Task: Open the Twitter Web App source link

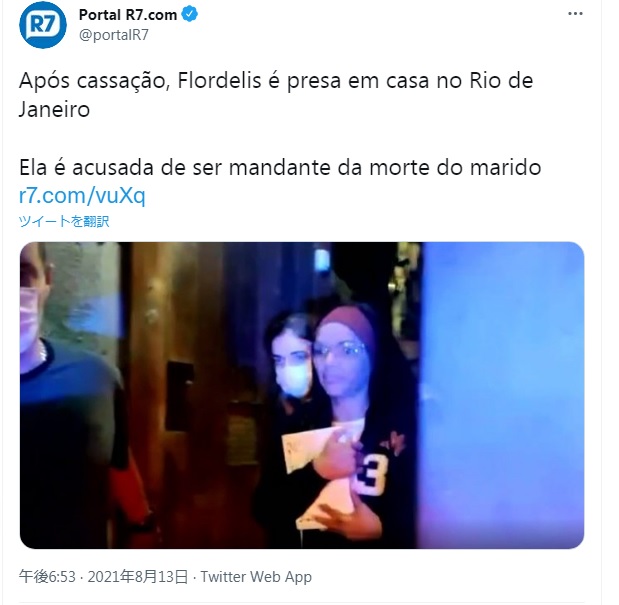Action: pyautogui.click(x=256, y=577)
